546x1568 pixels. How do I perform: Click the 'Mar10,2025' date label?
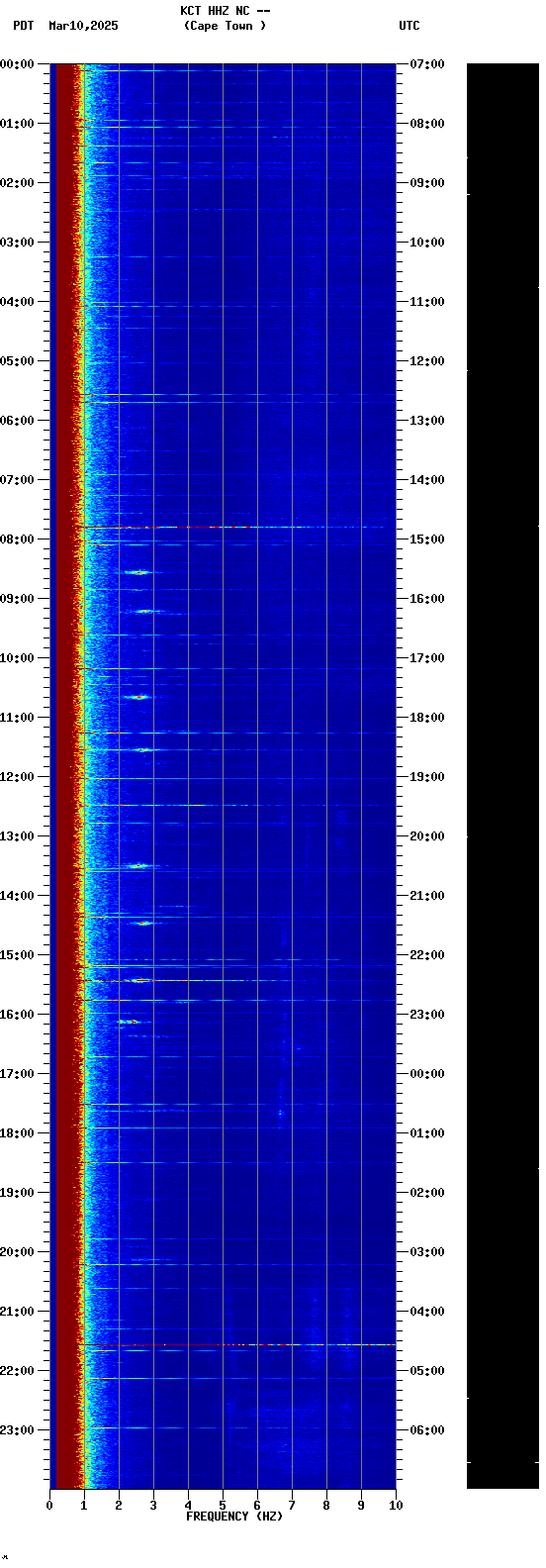tap(83, 26)
